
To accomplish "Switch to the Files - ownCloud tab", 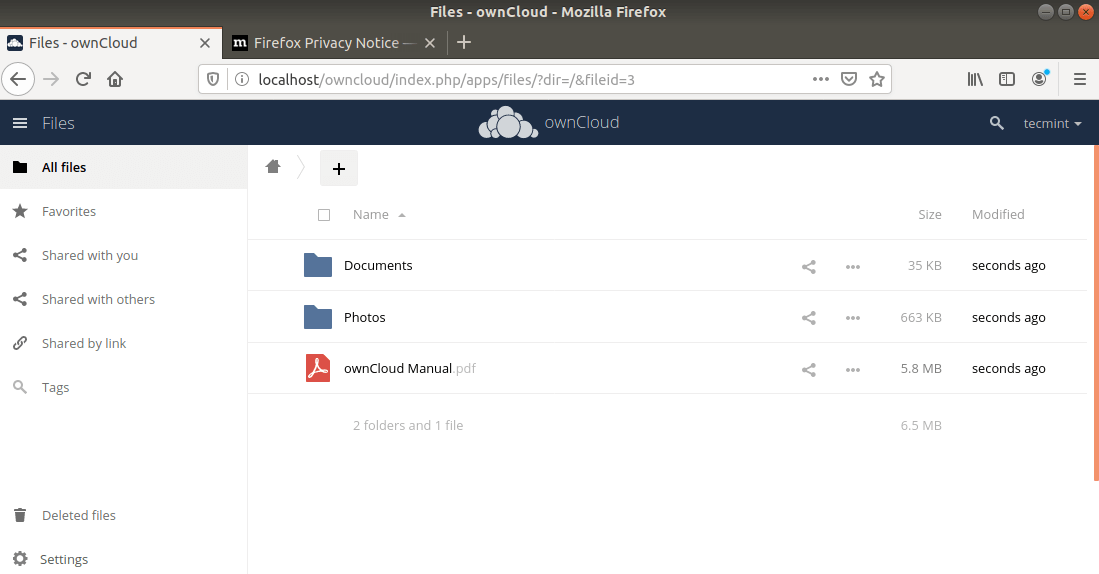I will (x=111, y=43).
